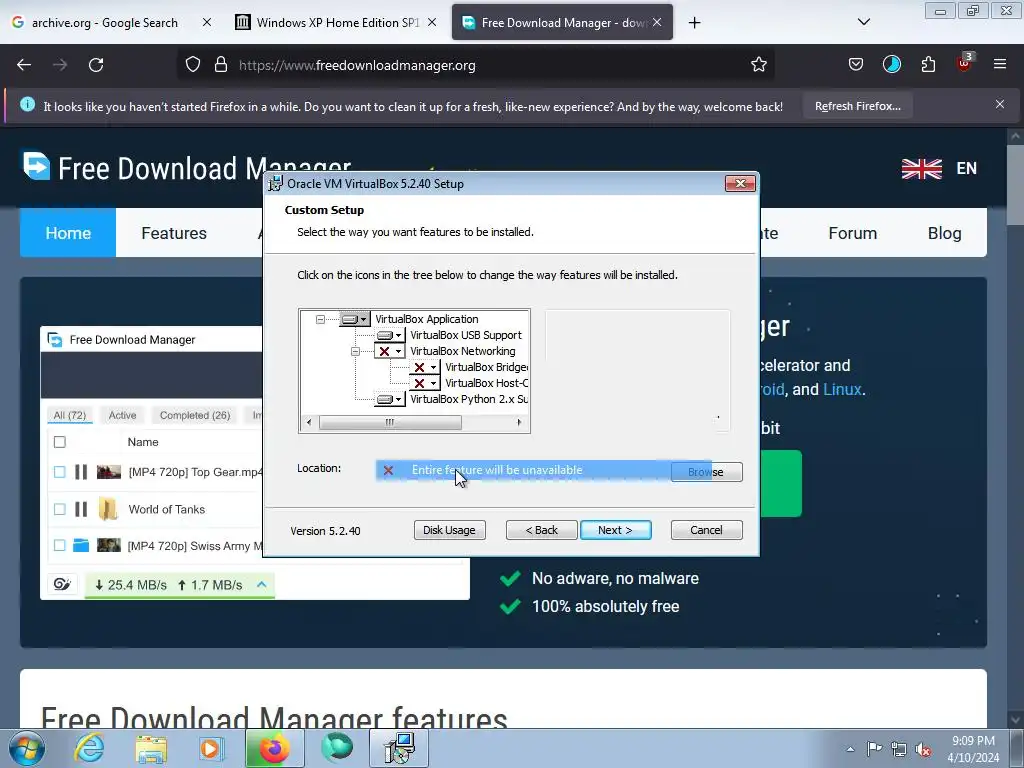
Task: Switch to the archive.org Google Search tab
Action: coord(104,22)
